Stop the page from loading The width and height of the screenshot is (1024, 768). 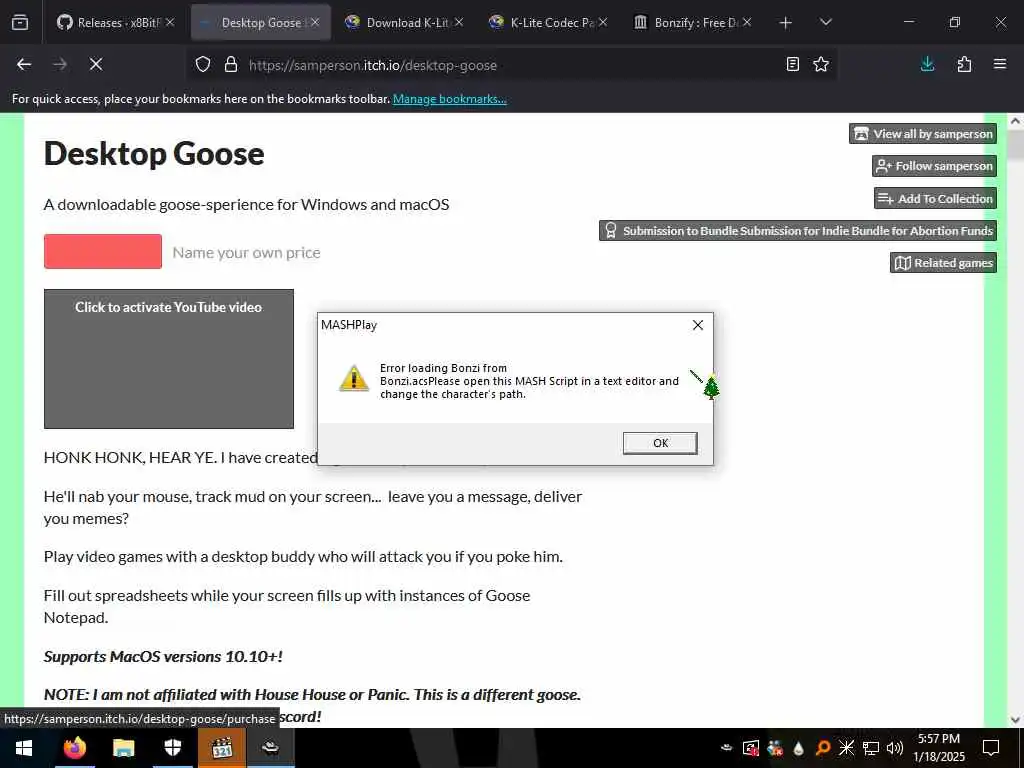click(96, 64)
